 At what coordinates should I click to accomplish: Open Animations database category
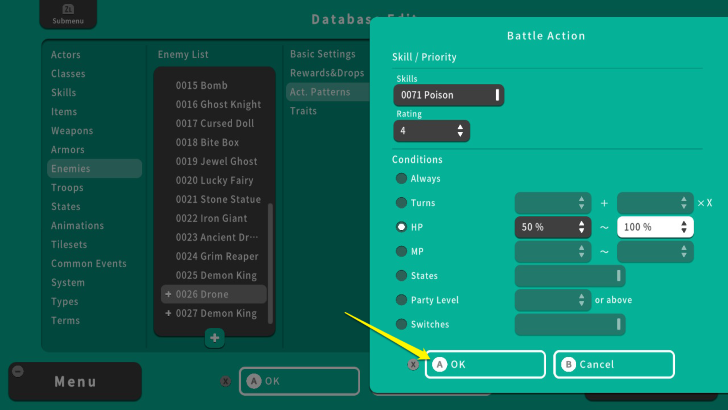(77, 226)
